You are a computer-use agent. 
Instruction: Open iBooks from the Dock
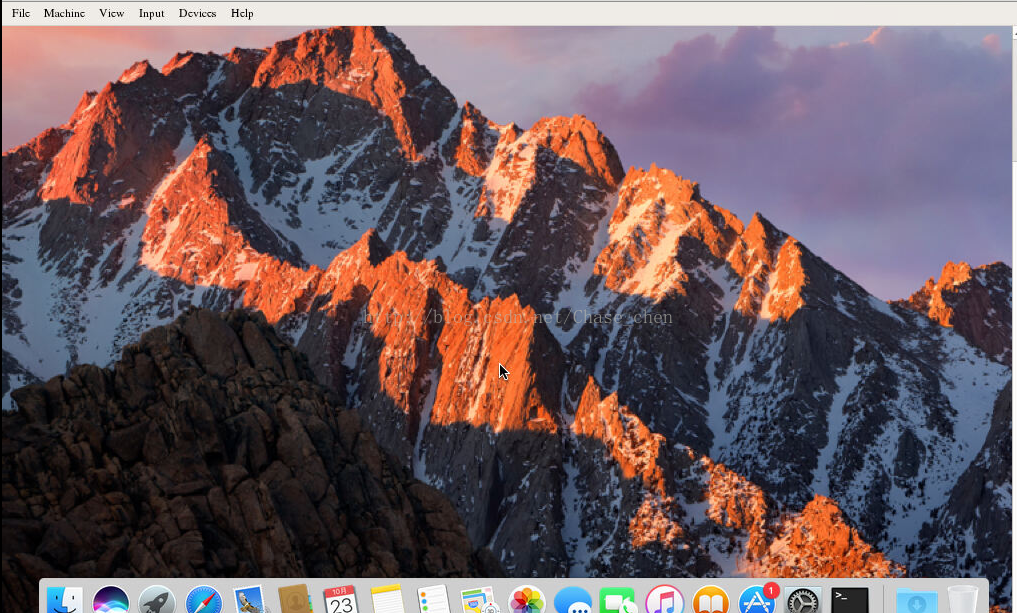point(711,599)
